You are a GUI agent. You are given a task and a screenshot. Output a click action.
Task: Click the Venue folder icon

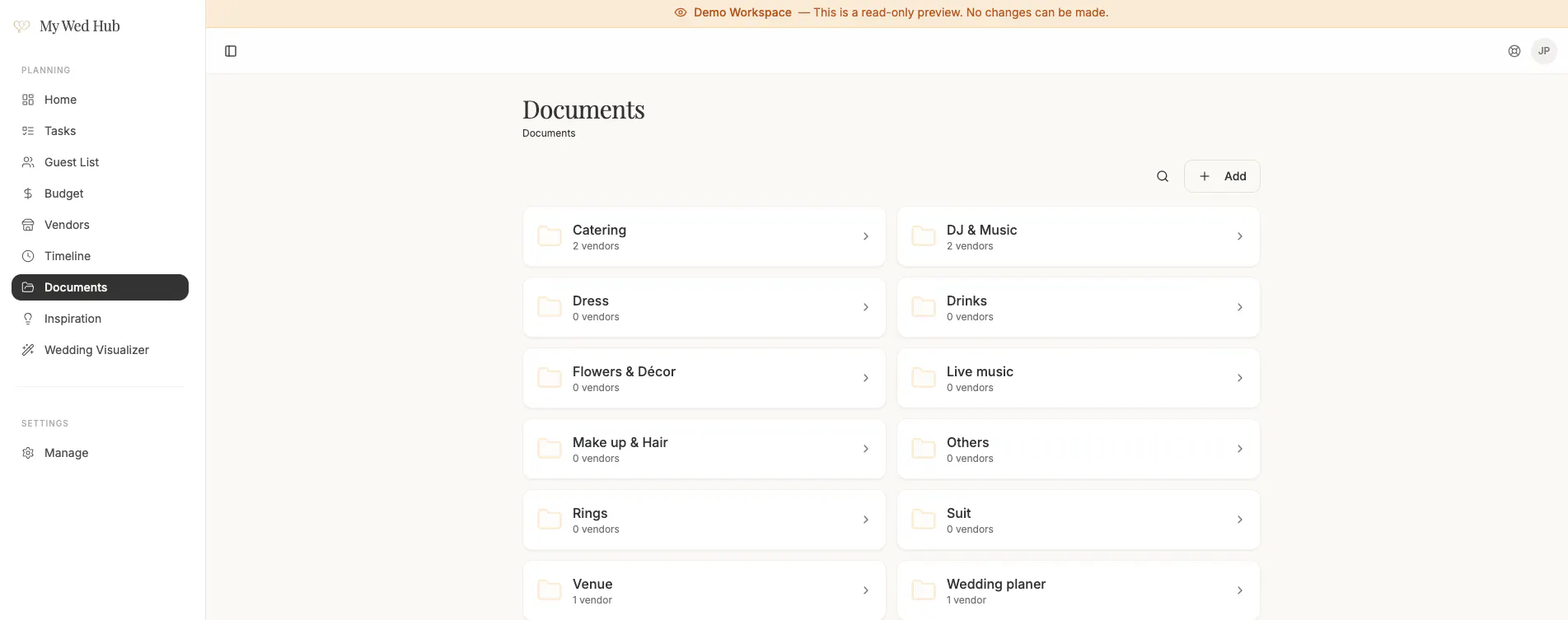(x=550, y=590)
